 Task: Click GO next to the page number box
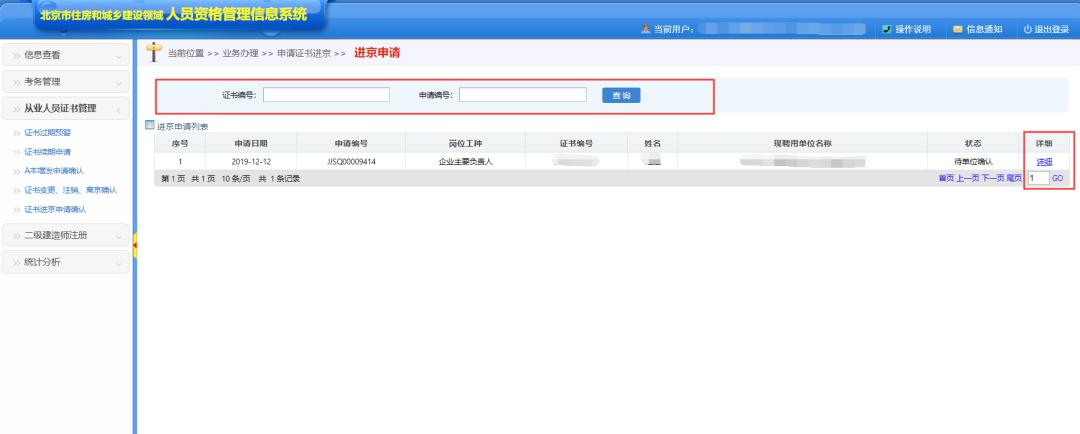(1057, 178)
